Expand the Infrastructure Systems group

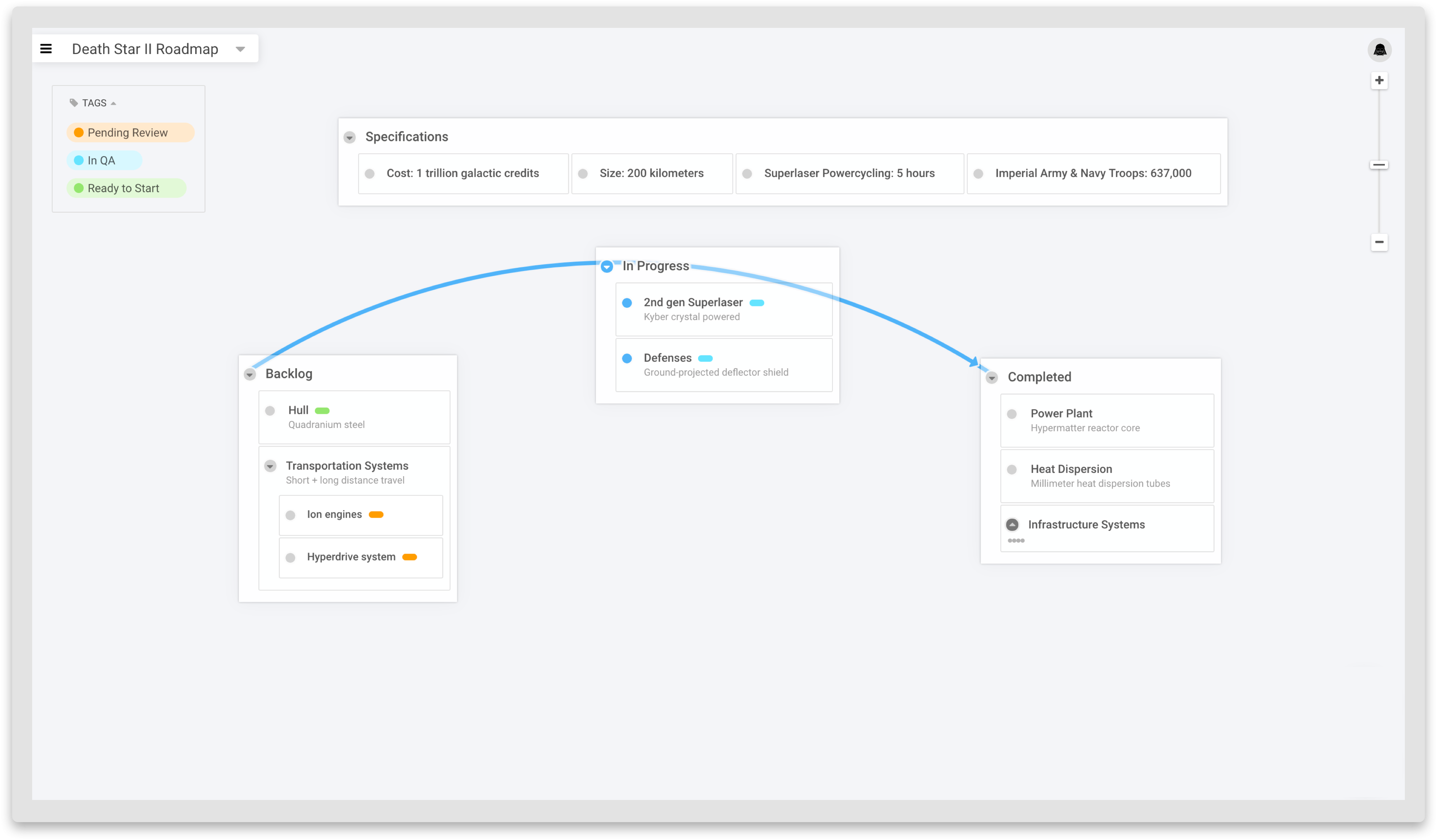pos(1012,525)
